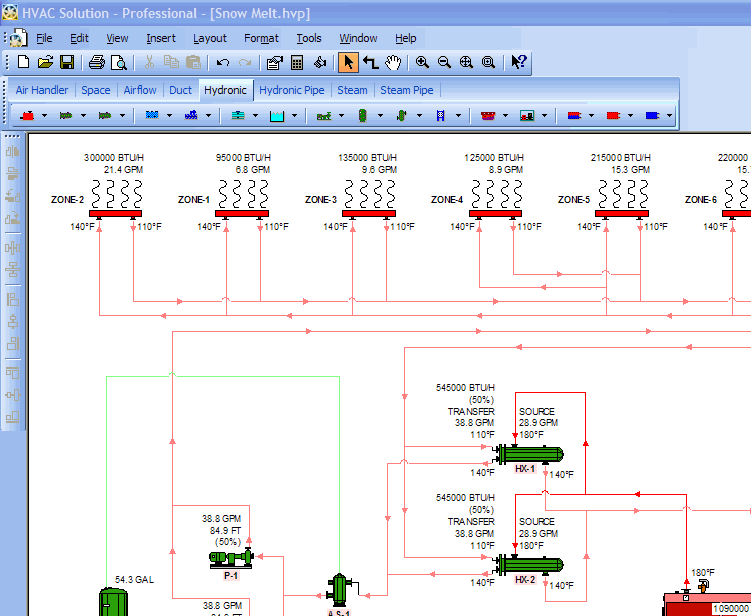Viewport: 751px width, 616px height.
Task: Click the zoom window magnifier icon
Action: coord(488,62)
